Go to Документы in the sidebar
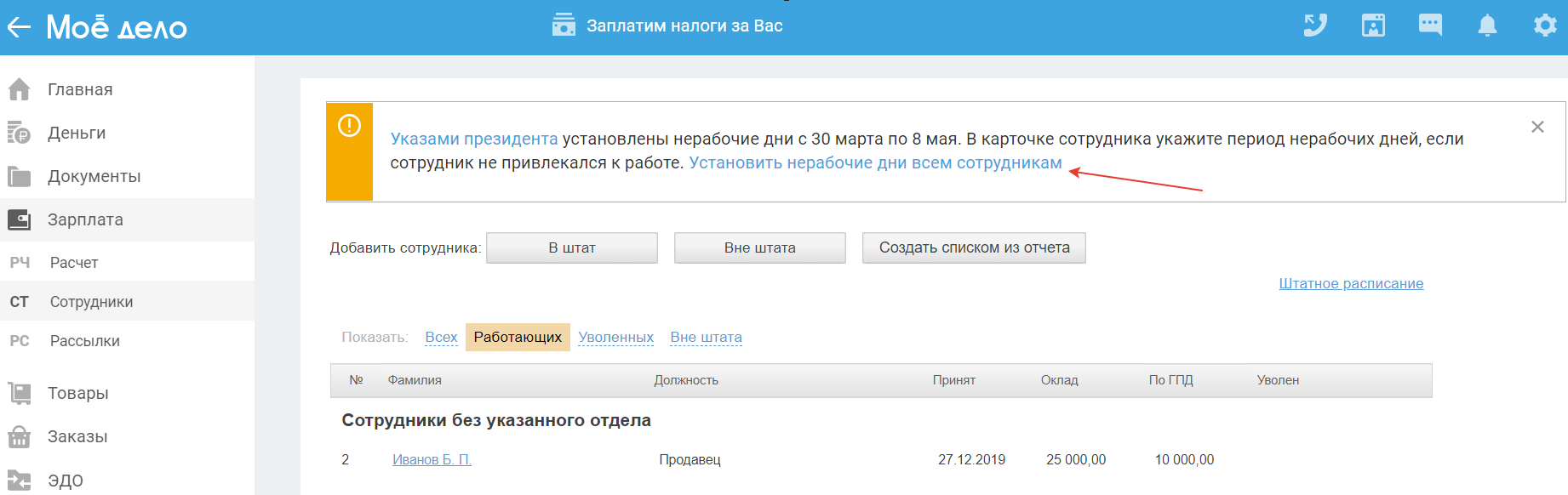Screen dimensions: 1568x495 pyautogui.click(x=94, y=176)
